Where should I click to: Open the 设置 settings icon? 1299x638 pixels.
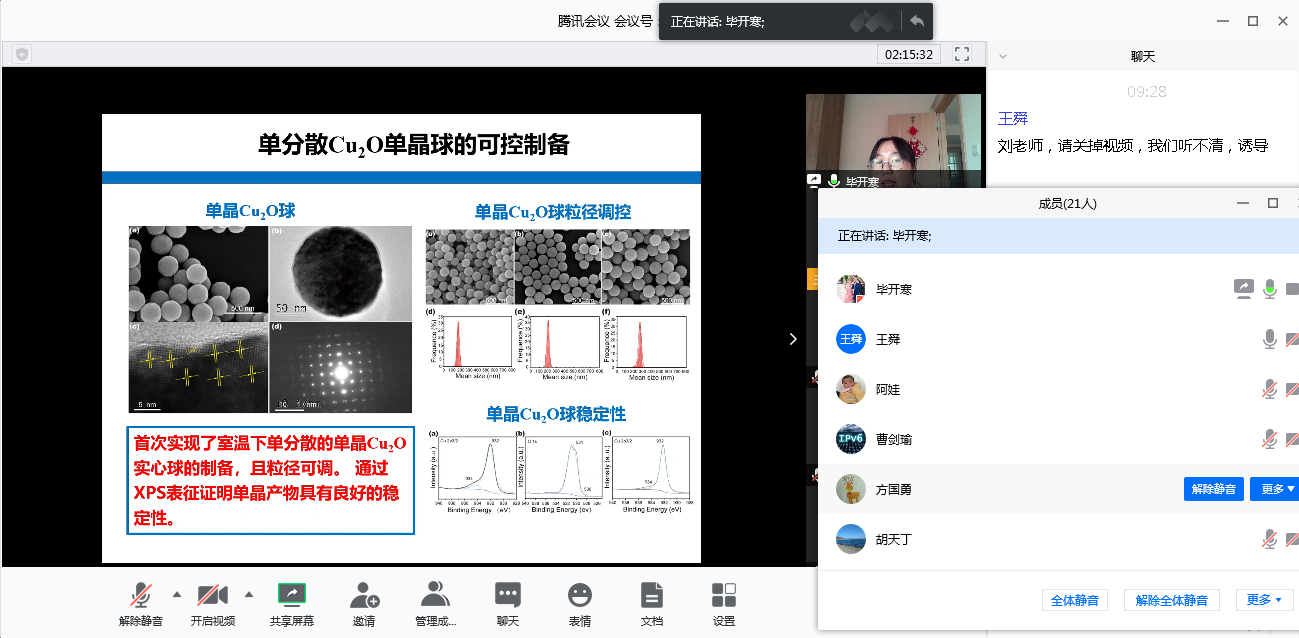click(x=724, y=595)
